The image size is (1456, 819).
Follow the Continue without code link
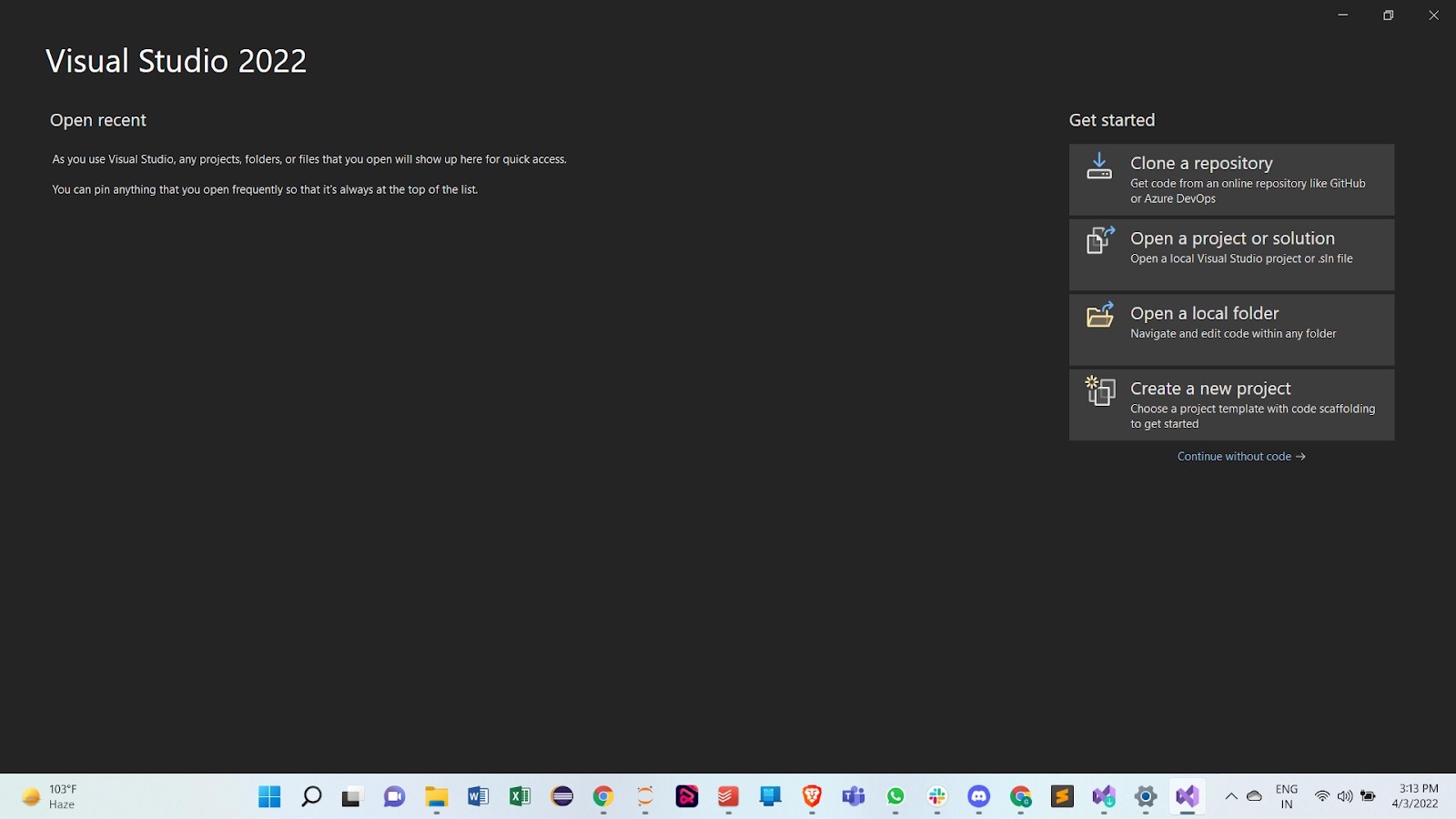tap(1241, 457)
